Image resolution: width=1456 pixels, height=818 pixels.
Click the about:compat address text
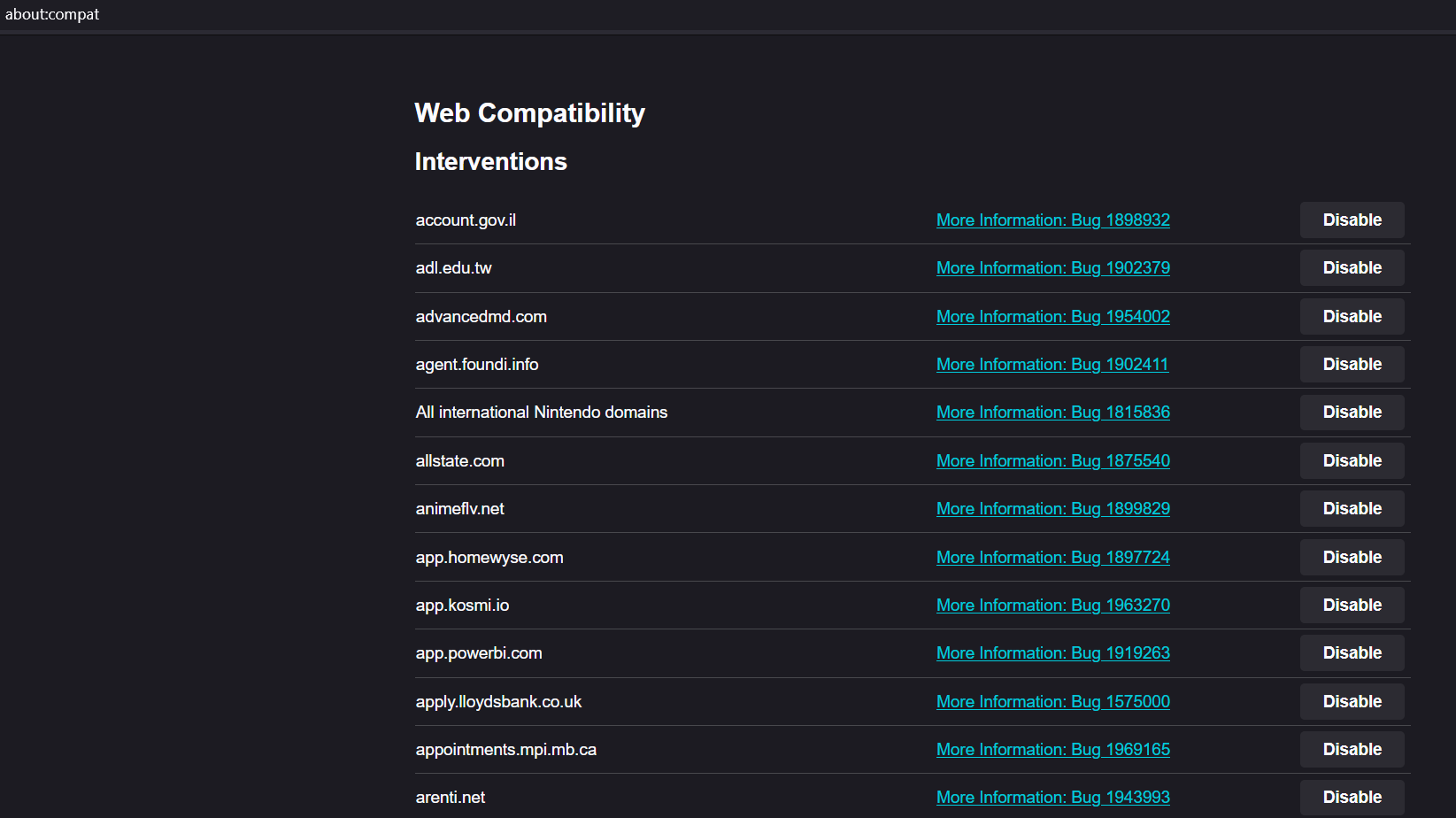[52, 14]
